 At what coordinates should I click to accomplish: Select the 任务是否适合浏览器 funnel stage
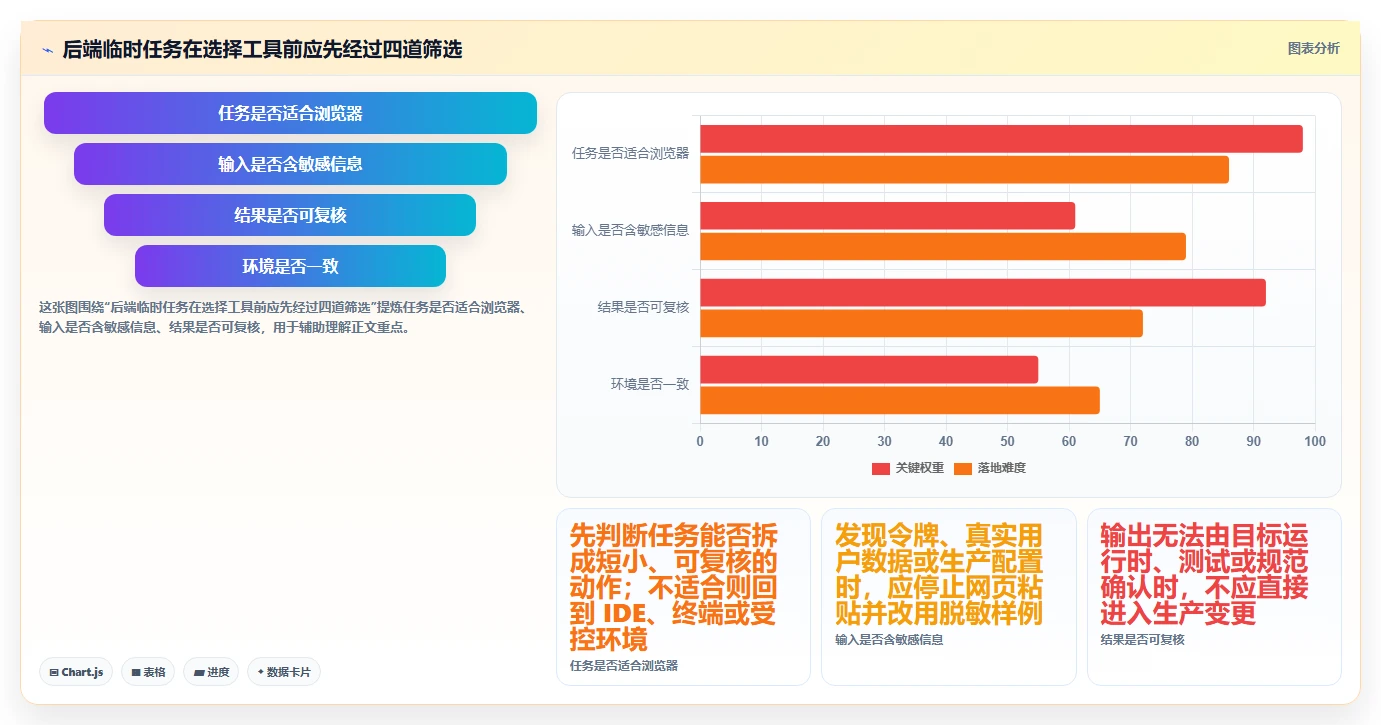click(x=290, y=113)
